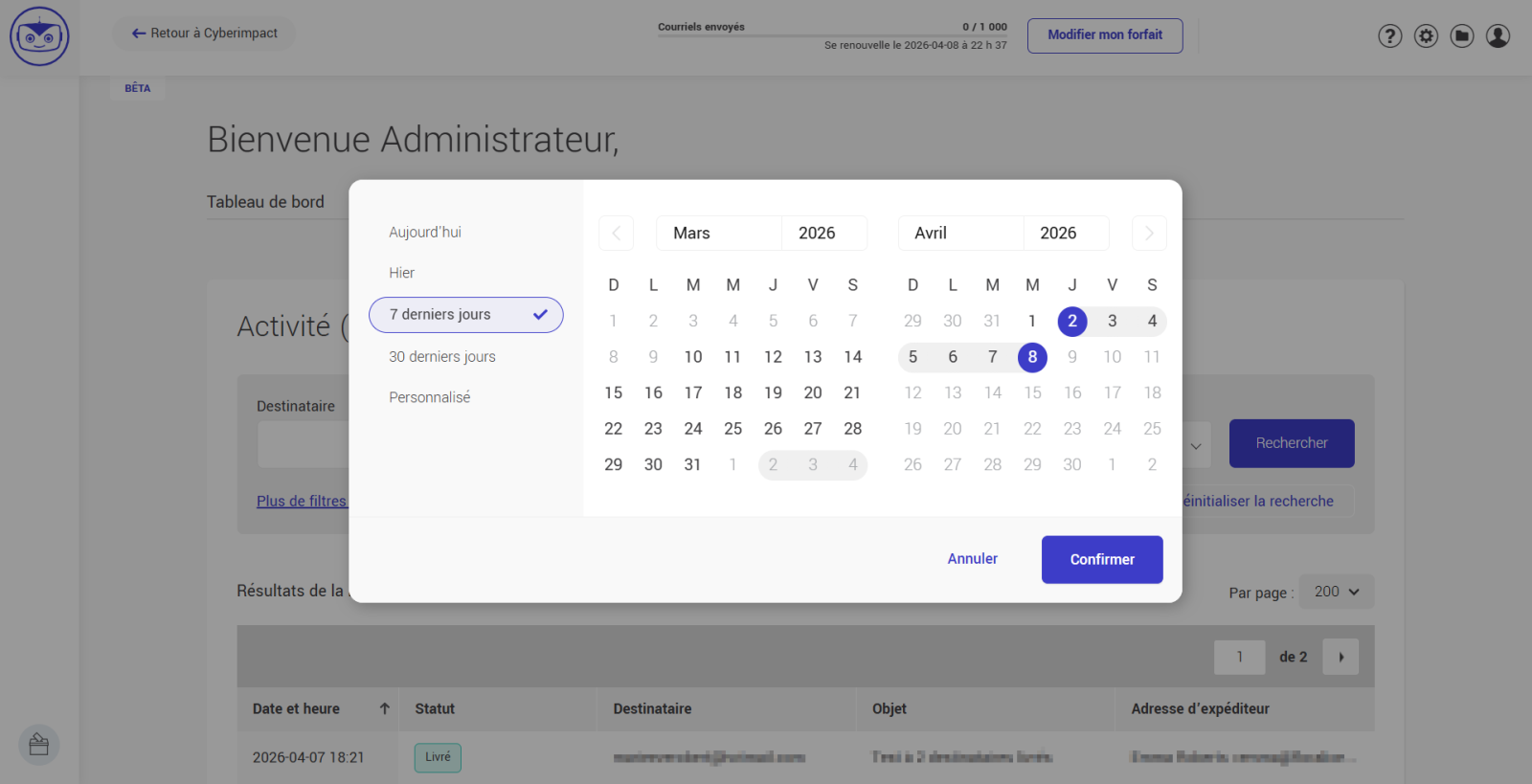
Task: Open the settings gear icon
Action: click(1426, 36)
